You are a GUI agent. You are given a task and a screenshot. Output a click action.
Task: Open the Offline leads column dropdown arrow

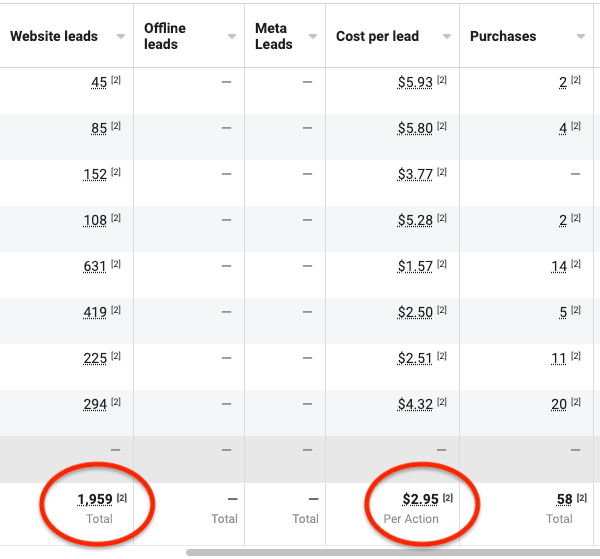pyautogui.click(x=232, y=37)
